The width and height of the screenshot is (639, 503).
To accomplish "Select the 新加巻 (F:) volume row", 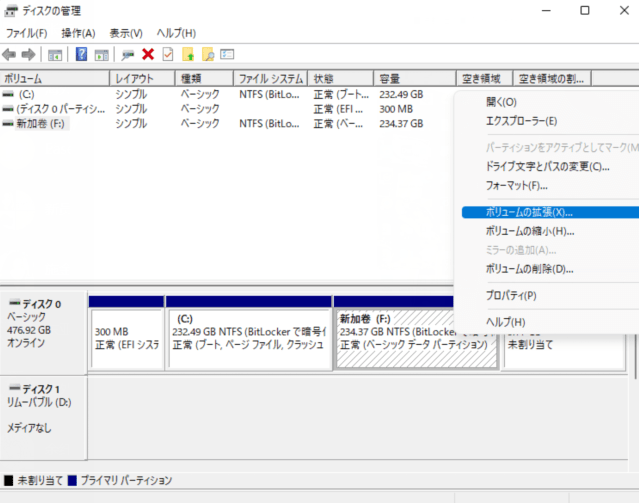I will coord(226,124).
